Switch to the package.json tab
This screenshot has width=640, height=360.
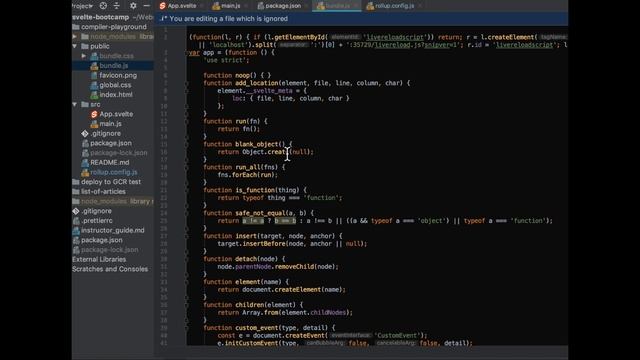click(282, 6)
